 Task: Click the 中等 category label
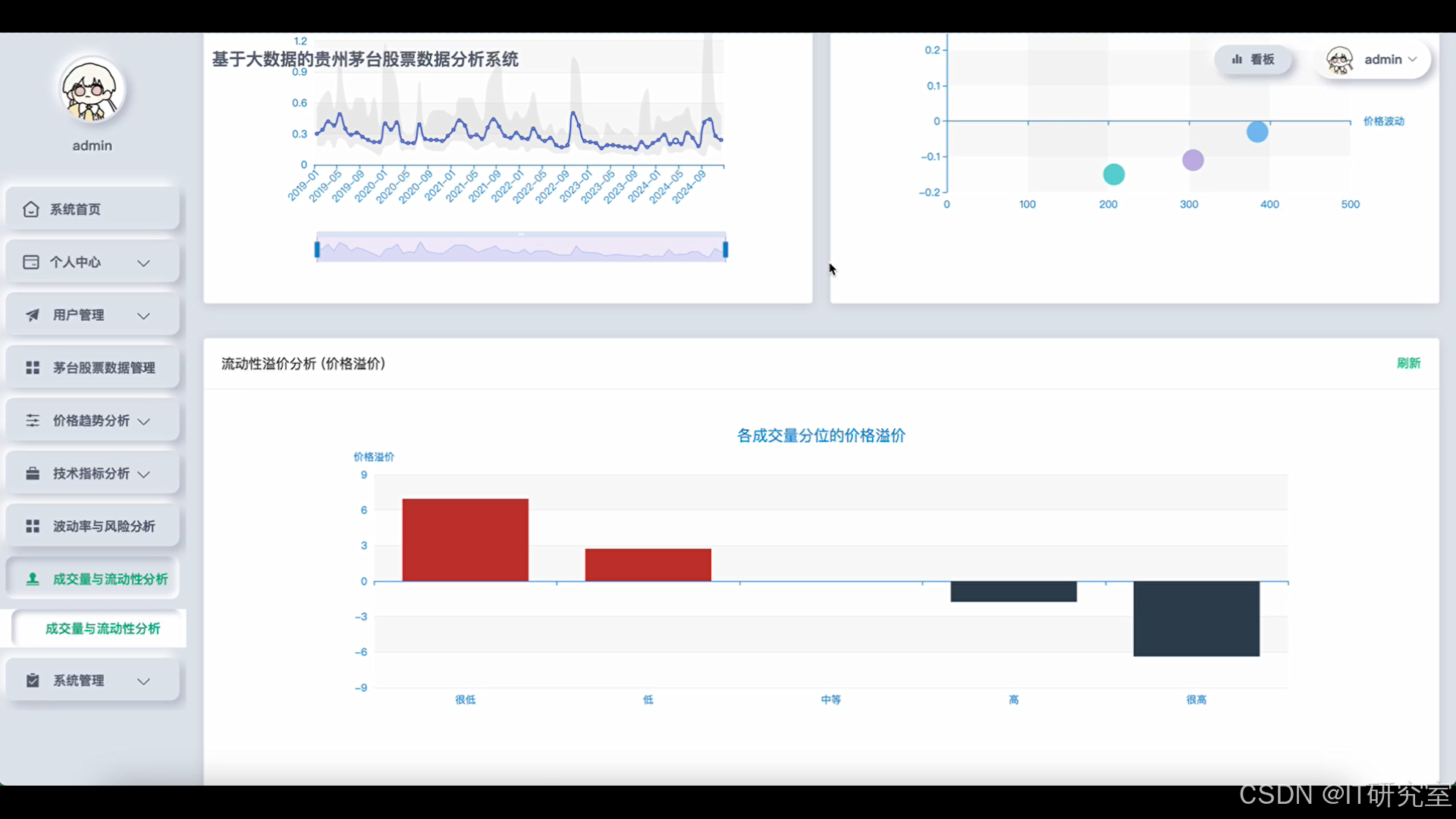coord(831,700)
